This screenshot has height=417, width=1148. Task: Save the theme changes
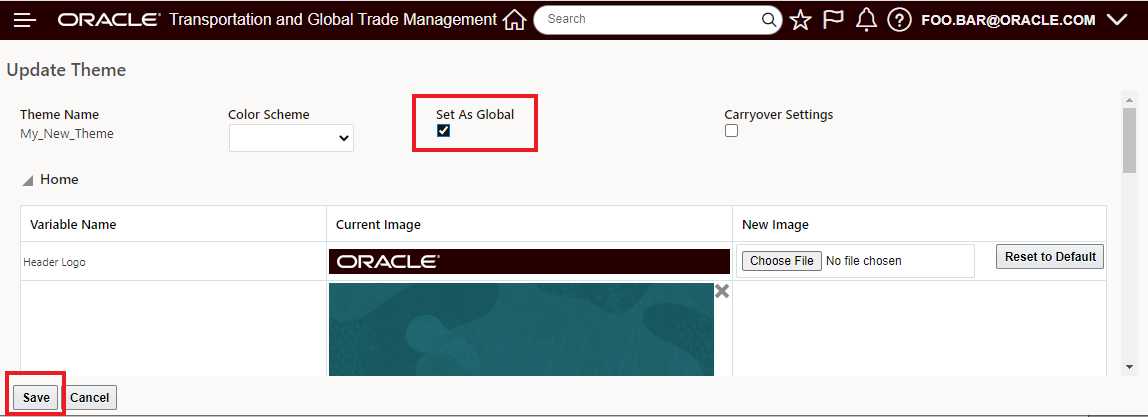tap(36, 397)
